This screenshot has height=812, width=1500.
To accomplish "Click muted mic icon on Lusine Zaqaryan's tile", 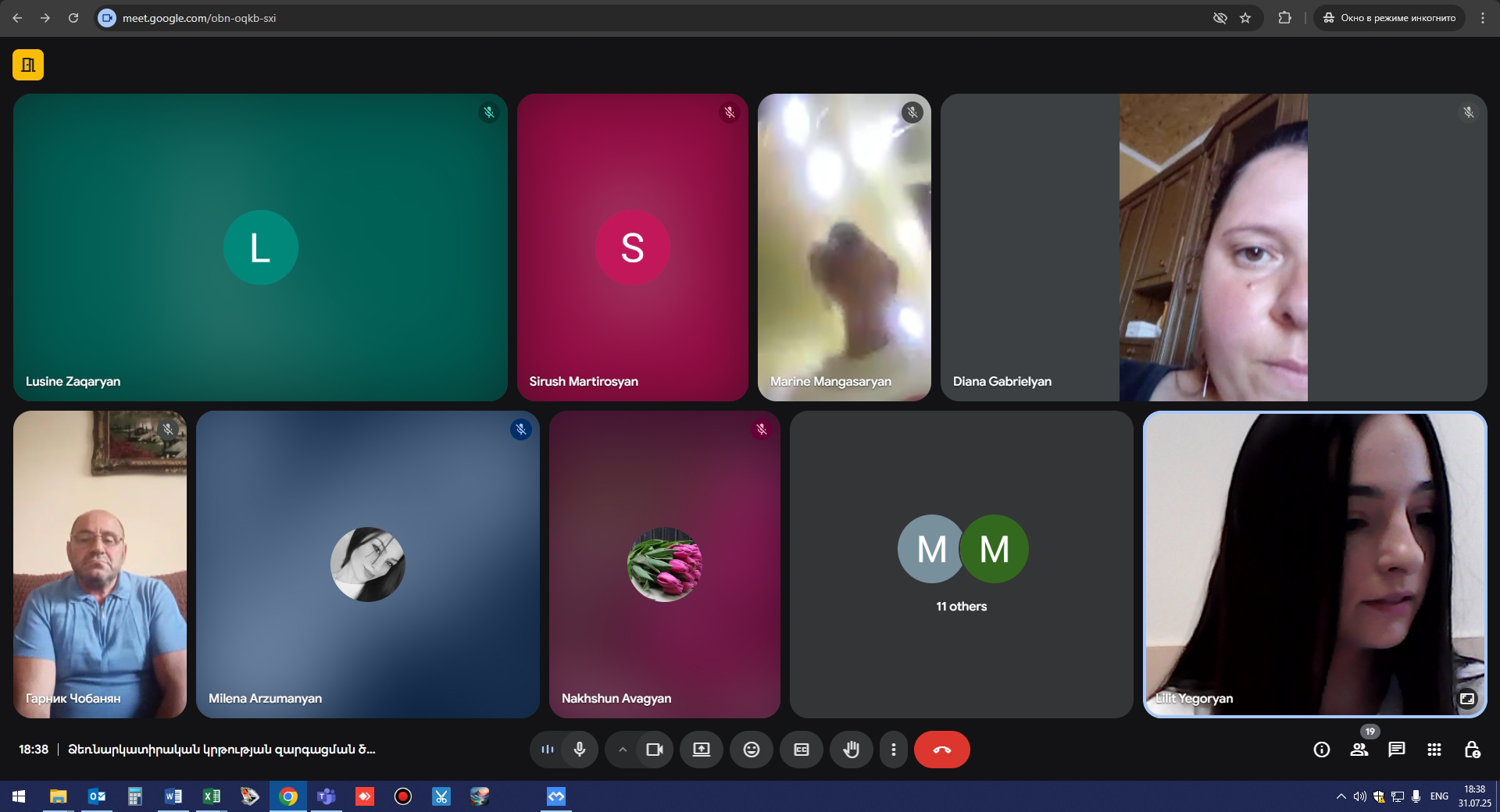I will (x=489, y=112).
